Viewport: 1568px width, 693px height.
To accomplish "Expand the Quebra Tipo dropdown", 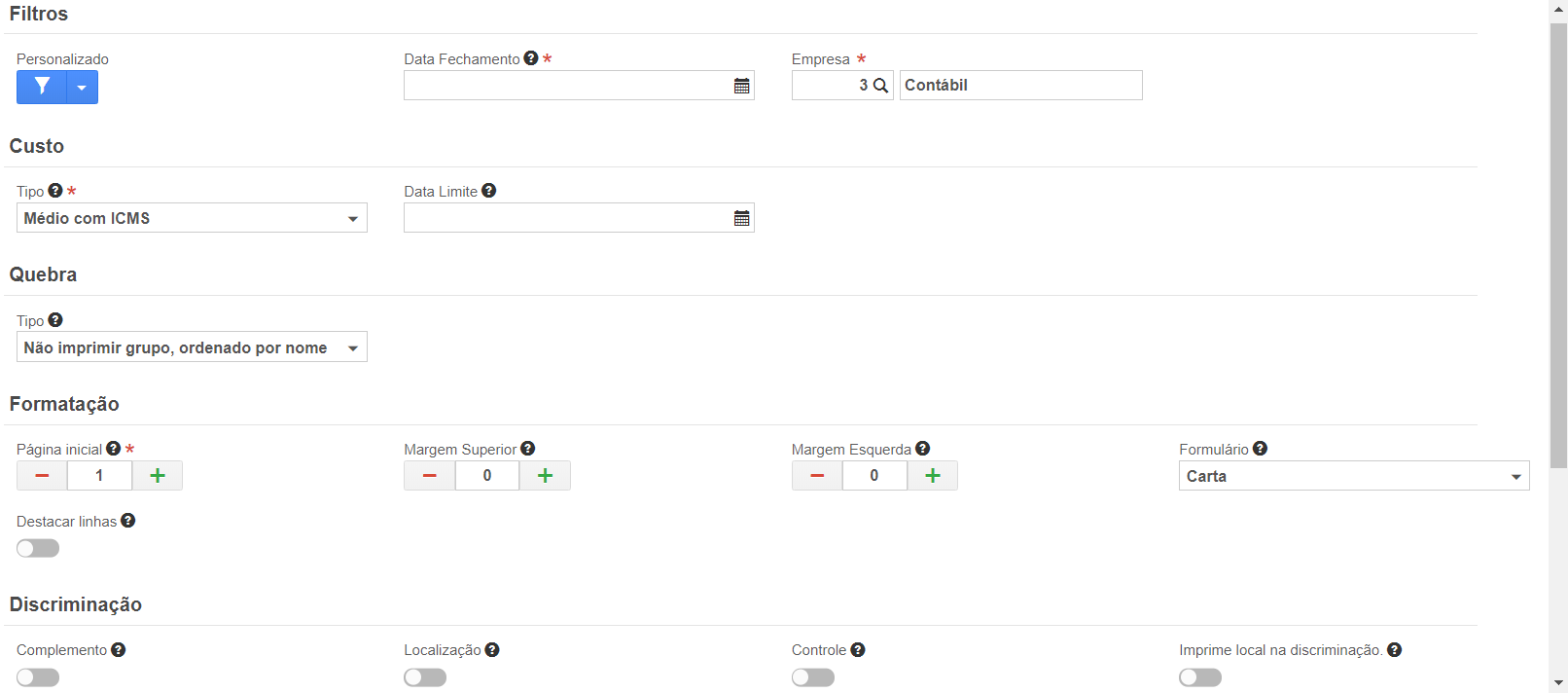I will pos(192,347).
